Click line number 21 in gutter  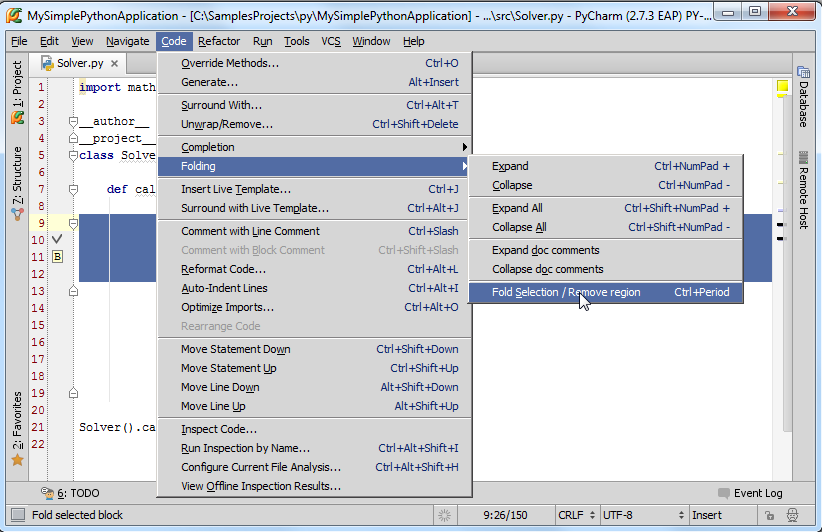click(x=38, y=427)
